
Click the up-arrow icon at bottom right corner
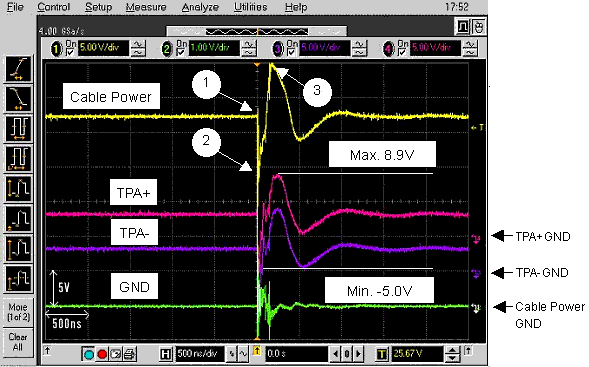click(468, 351)
